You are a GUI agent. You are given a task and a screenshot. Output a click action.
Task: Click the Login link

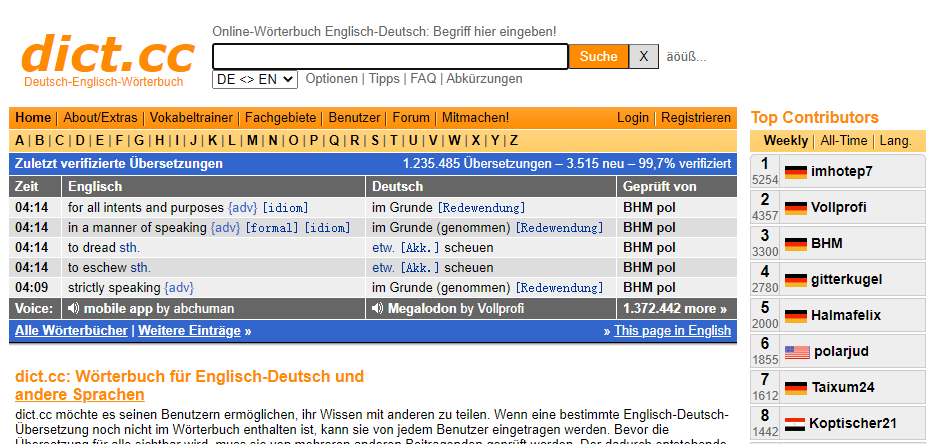pos(633,117)
